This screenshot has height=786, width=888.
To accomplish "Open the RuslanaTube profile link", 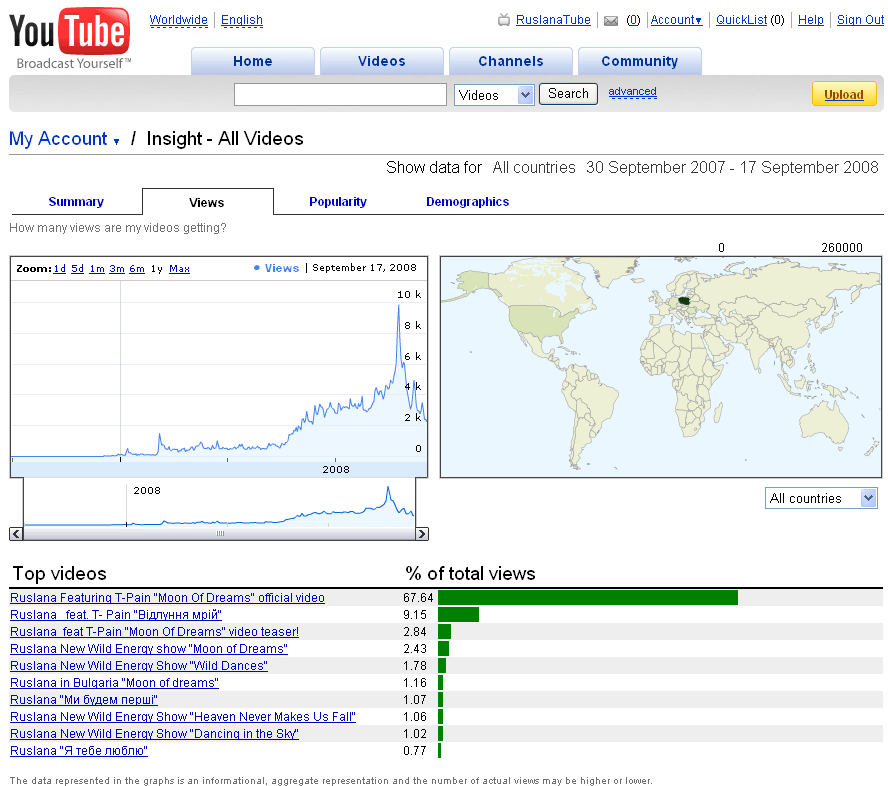I will click(553, 20).
